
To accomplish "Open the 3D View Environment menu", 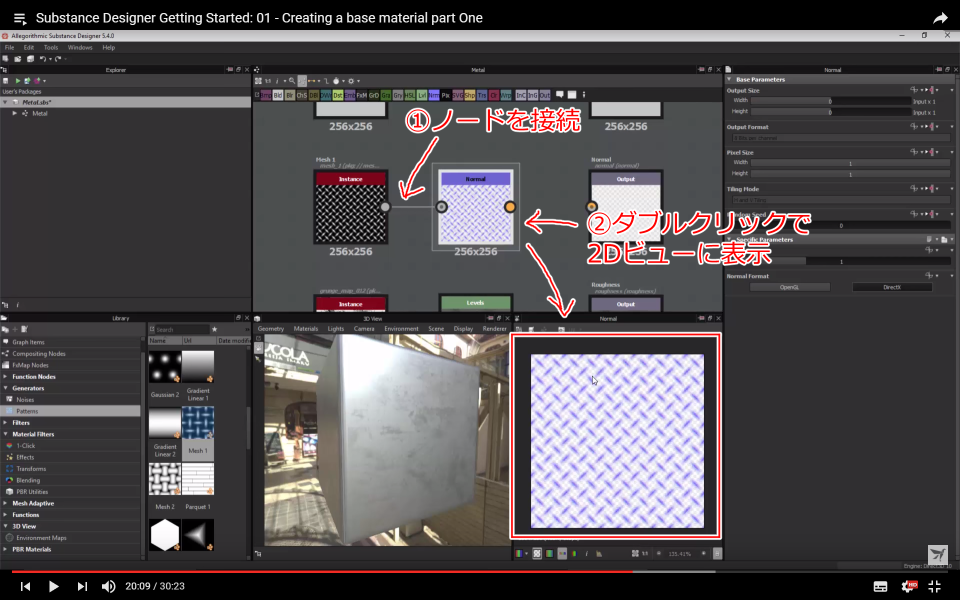I will pos(401,329).
